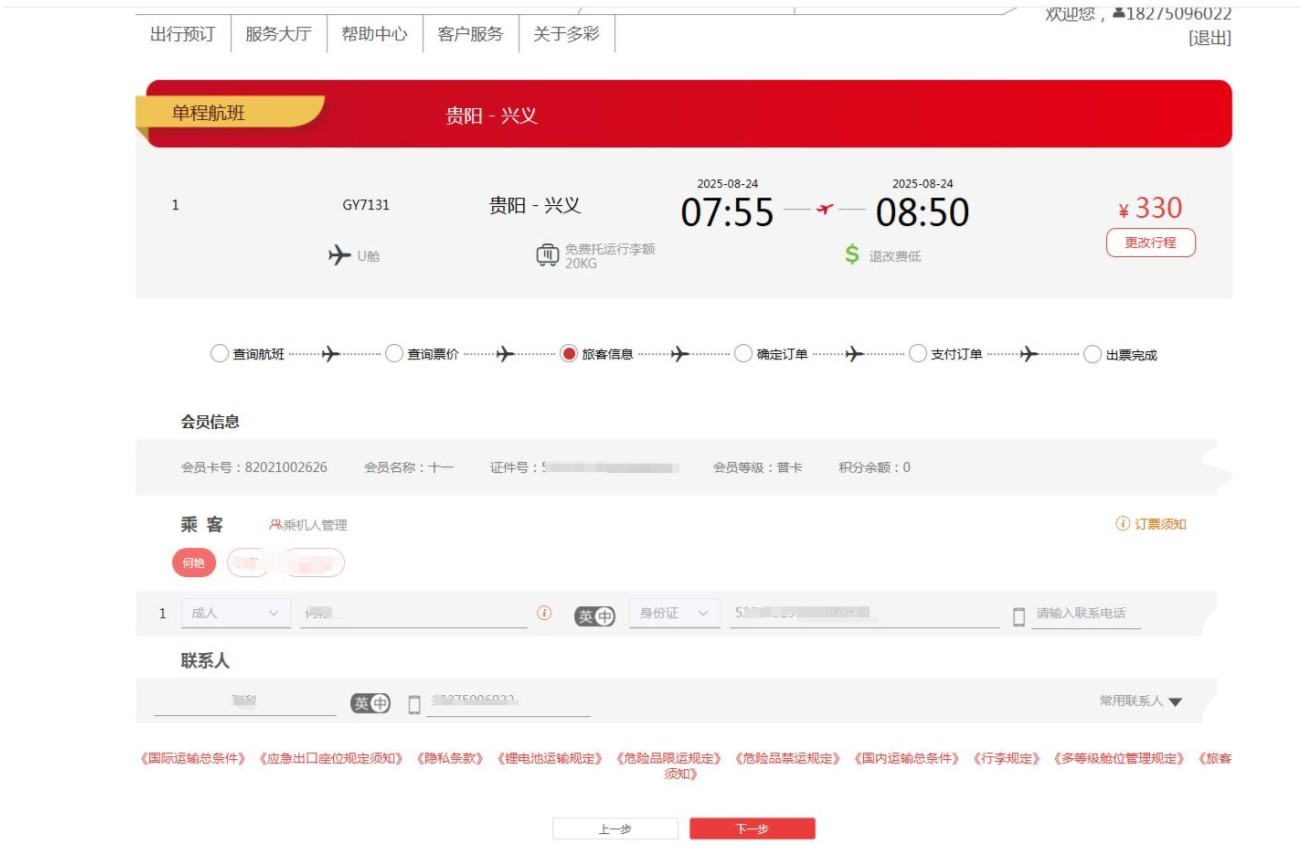Select the 旅客信息 step radio button
Screen dimensions: 1304x848
[x=569, y=353]
